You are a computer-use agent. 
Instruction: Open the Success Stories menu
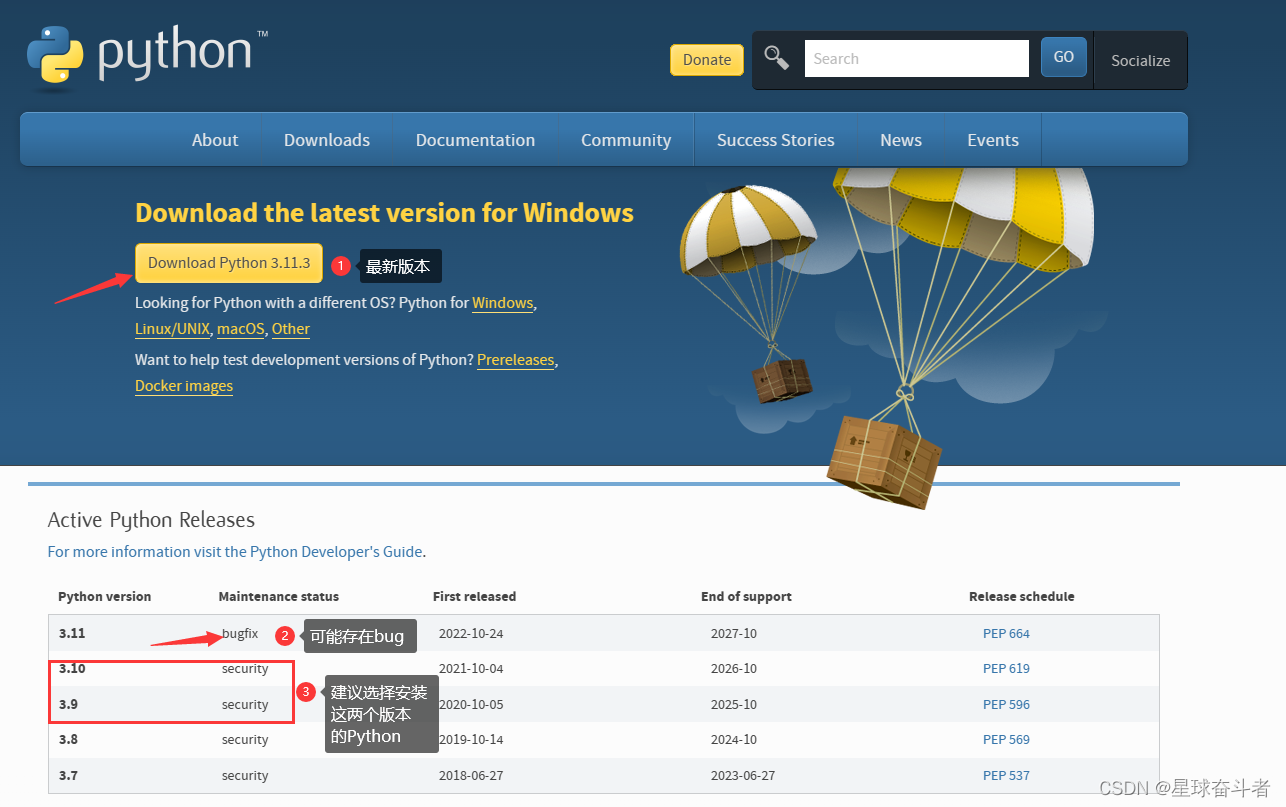[776, 140]
